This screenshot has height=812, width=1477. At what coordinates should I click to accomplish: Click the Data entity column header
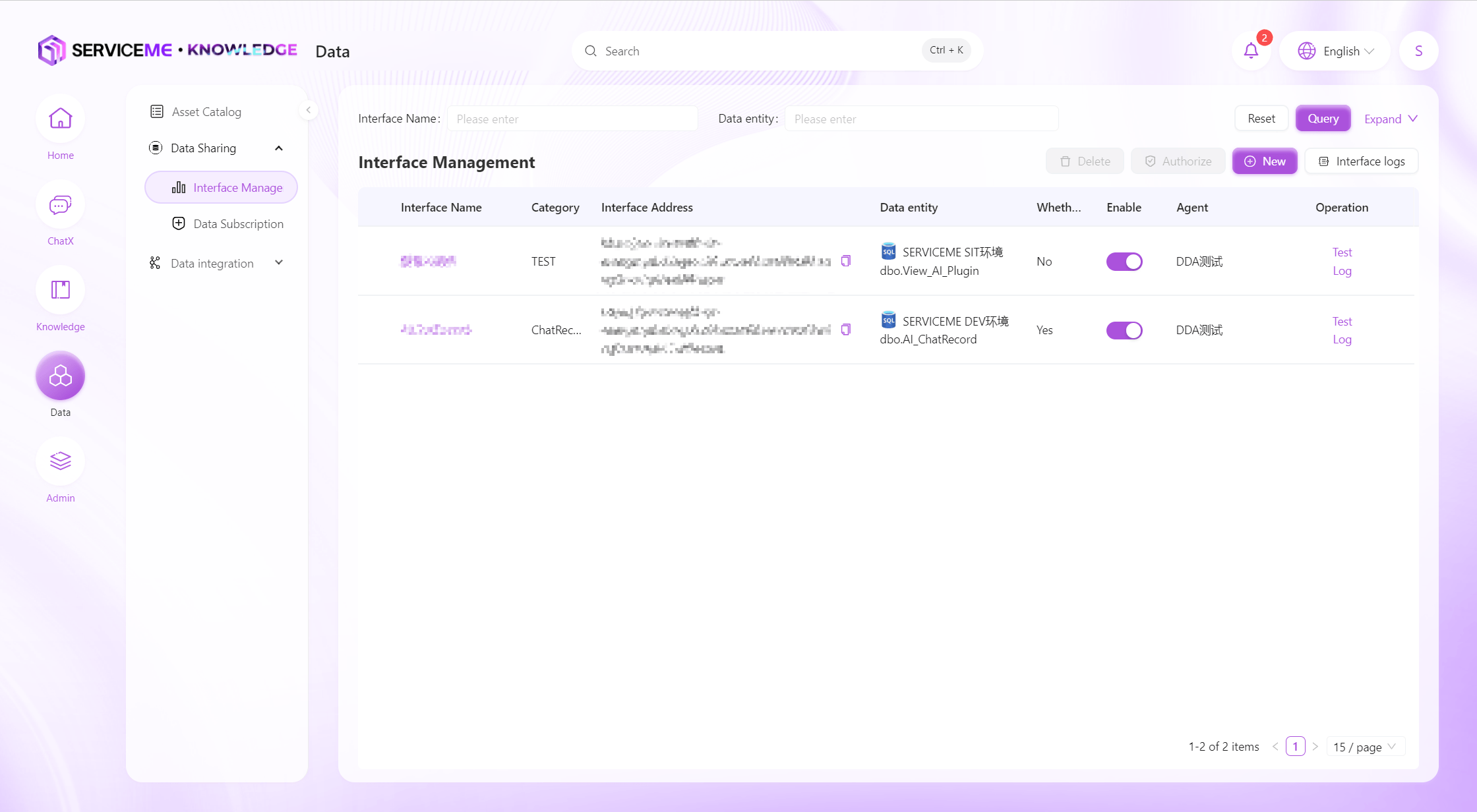tap(909, 208)
